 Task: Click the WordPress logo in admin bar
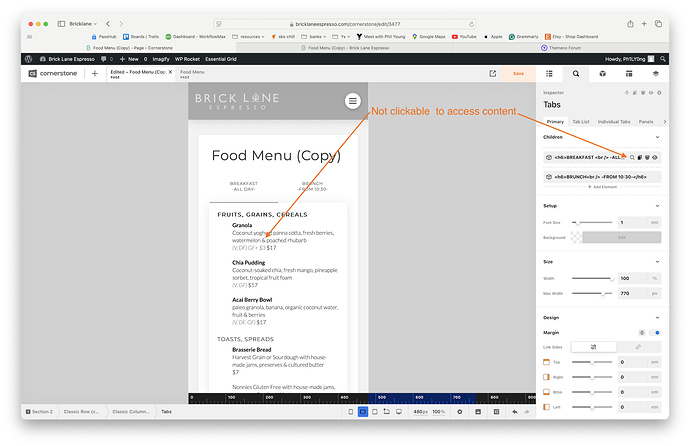pyautogui.click(x=29, y=59)
